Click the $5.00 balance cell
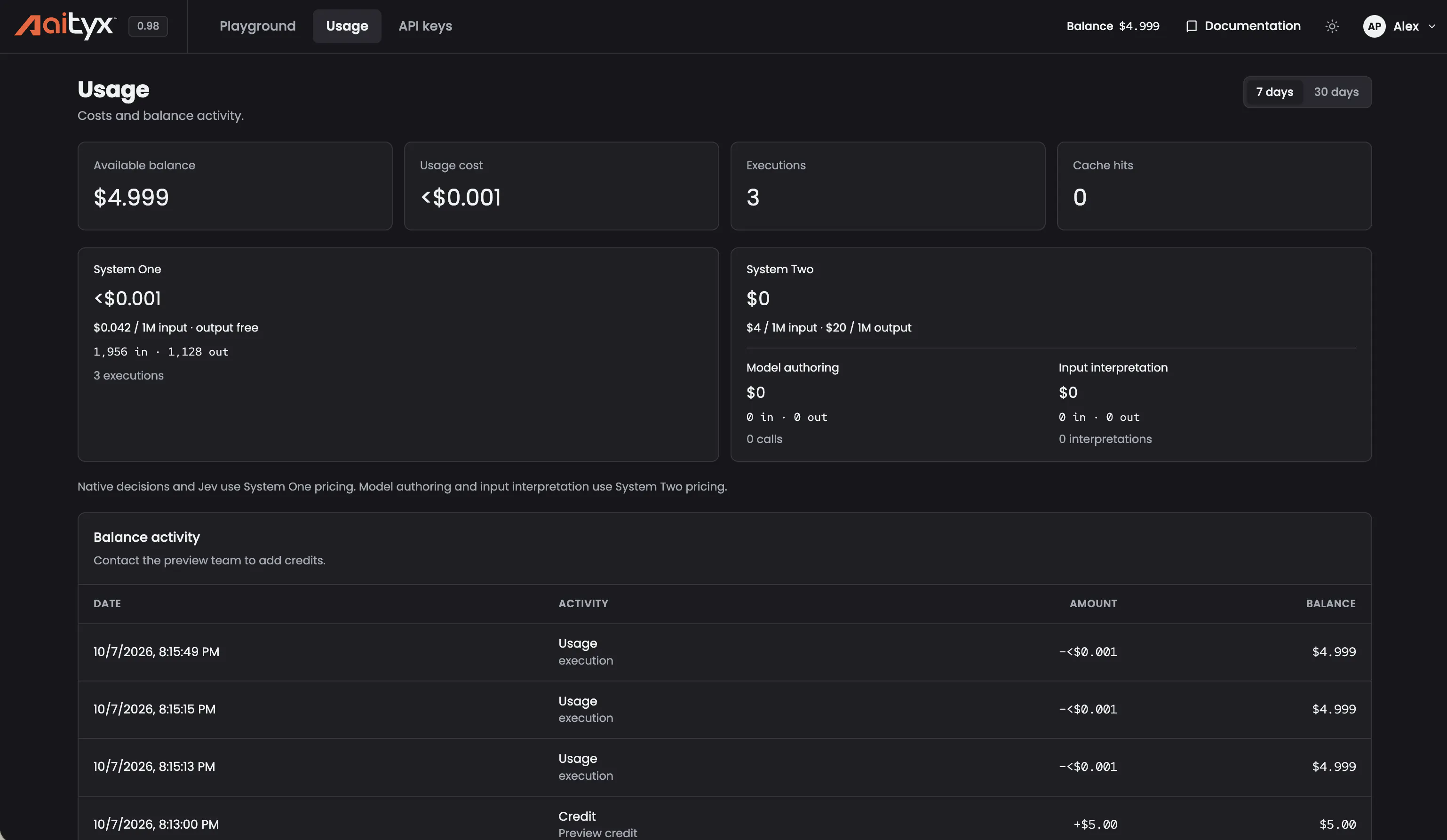1447x840 pixels. pyautogui.click(x=1337, y=824)
